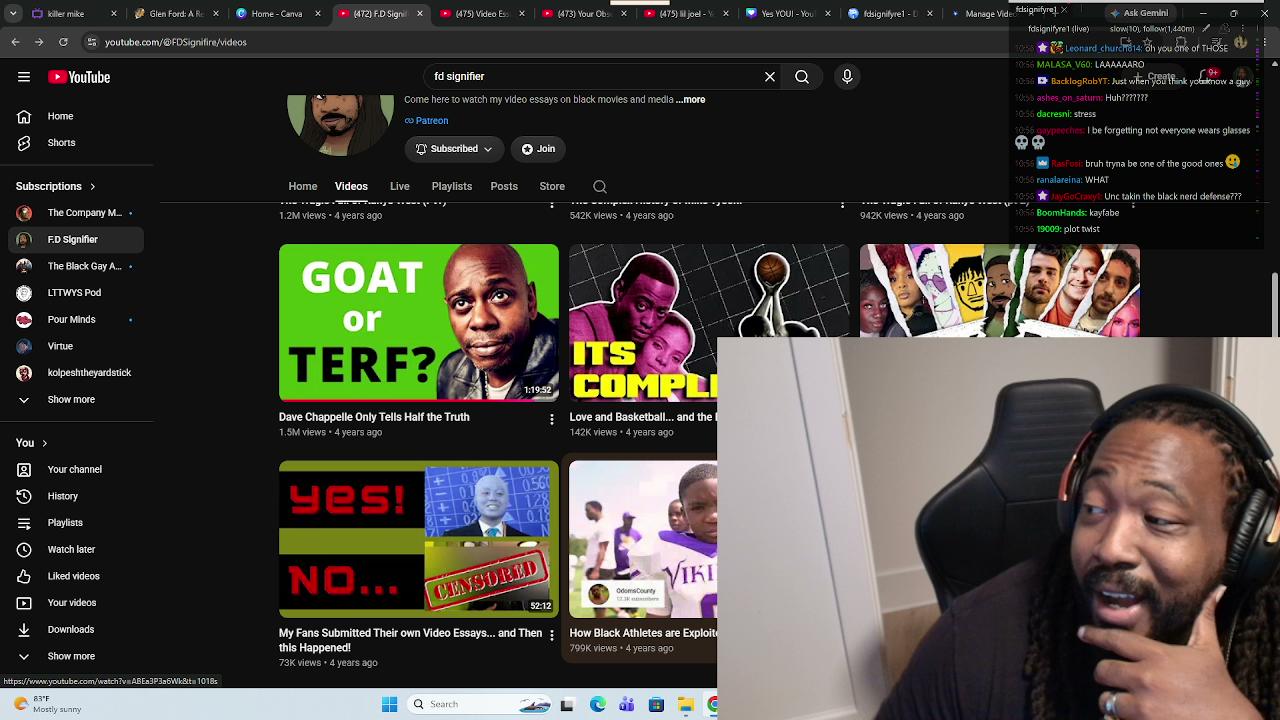Open the channel Playlists tab
1280x720 pixels.
tap(452, 187)
